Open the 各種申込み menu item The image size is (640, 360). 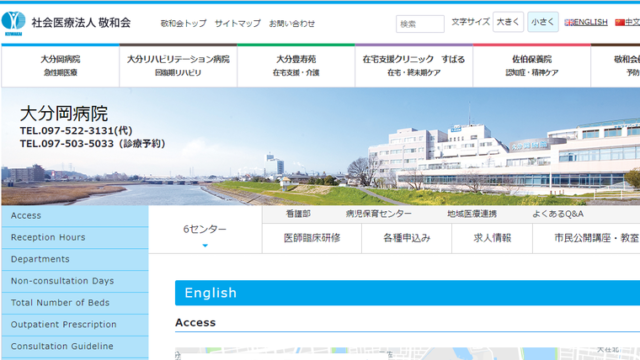pos(407,238)
